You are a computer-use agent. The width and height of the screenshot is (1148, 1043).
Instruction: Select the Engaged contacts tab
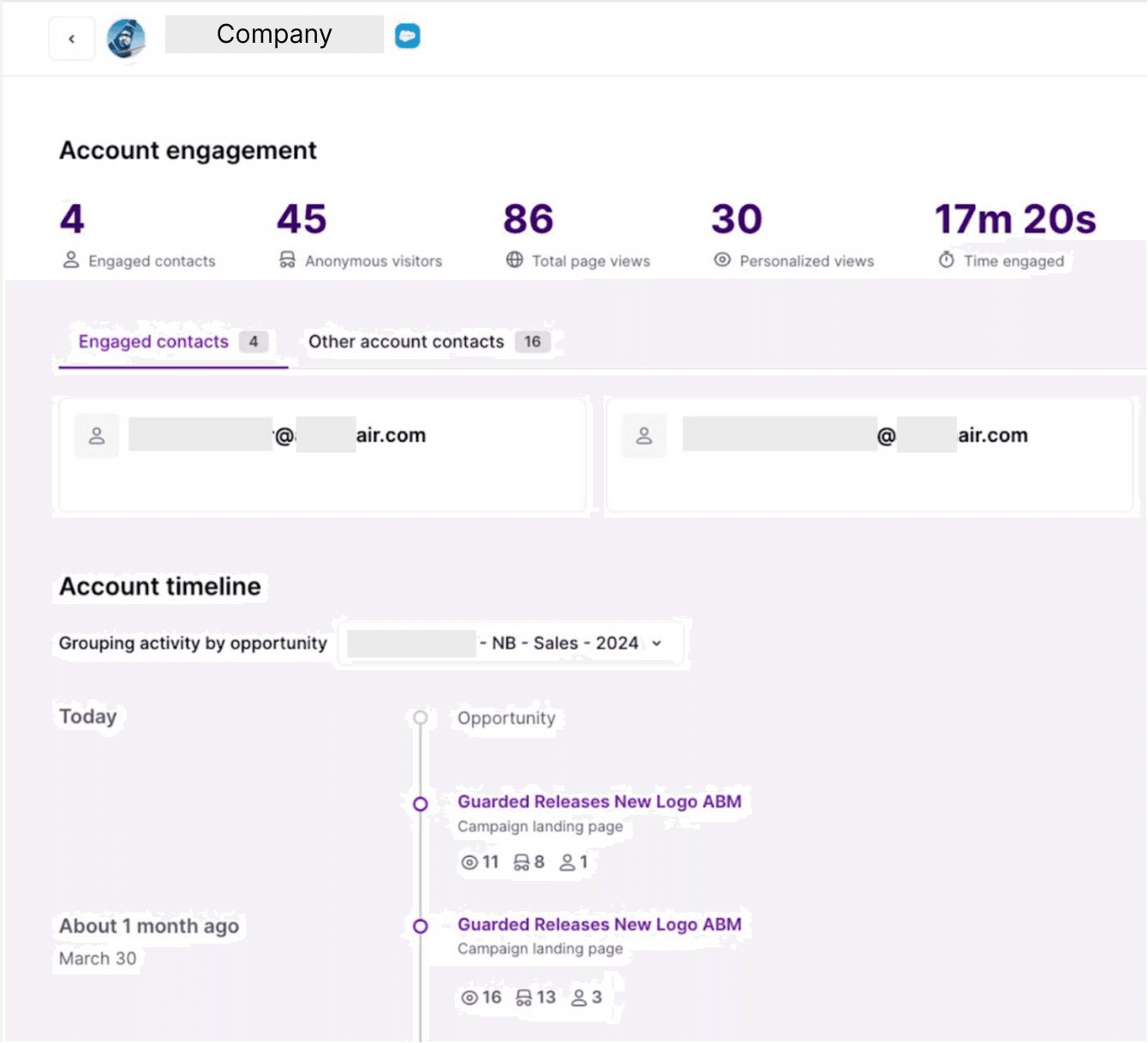(152, 341)
